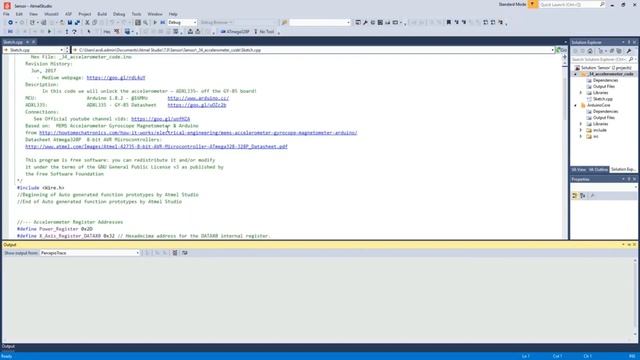This screenshot has width=640, height=360.
Task: Click the Categorized icon in Properties panel
Action: pyautogui.click(x=575, y=196)
